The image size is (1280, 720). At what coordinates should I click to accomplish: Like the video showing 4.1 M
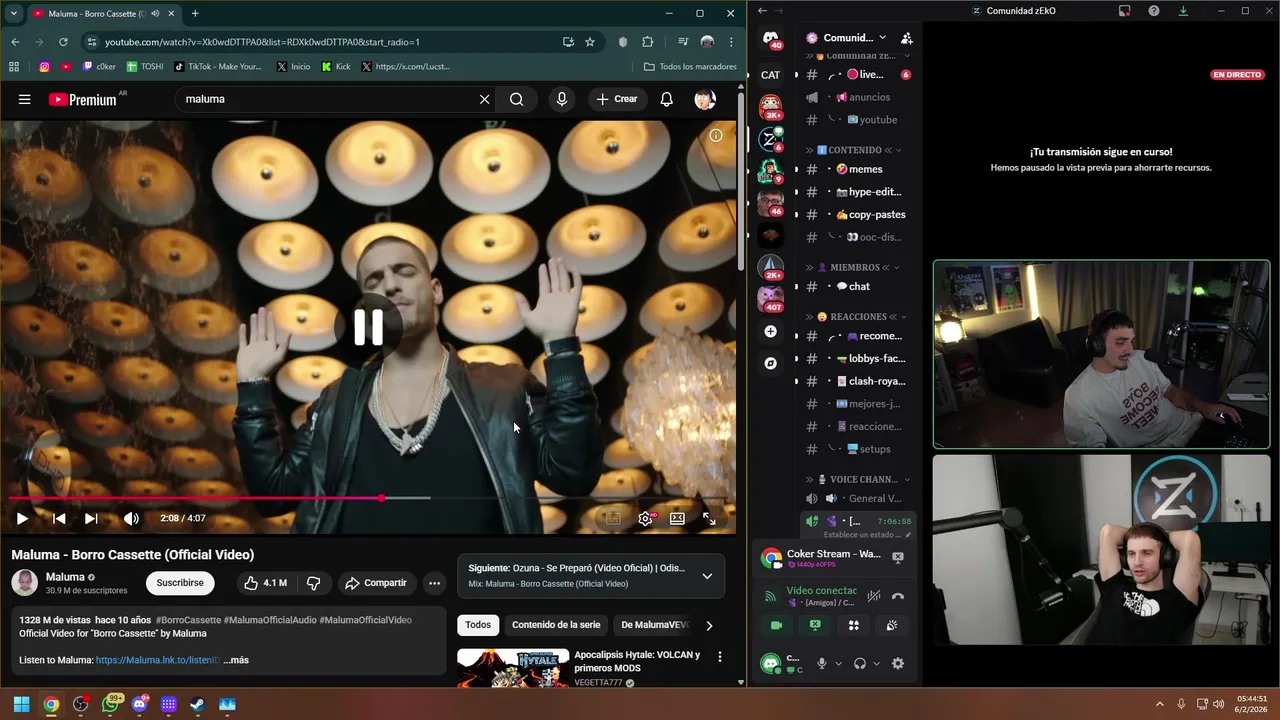coord(266,583)
